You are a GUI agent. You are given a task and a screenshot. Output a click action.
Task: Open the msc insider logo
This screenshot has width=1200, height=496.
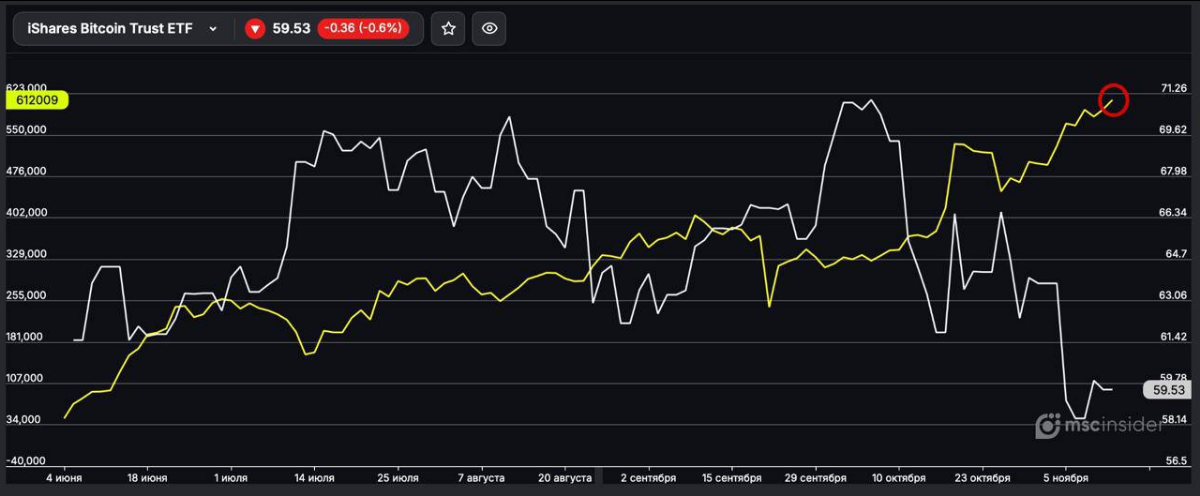point(1100,425)
